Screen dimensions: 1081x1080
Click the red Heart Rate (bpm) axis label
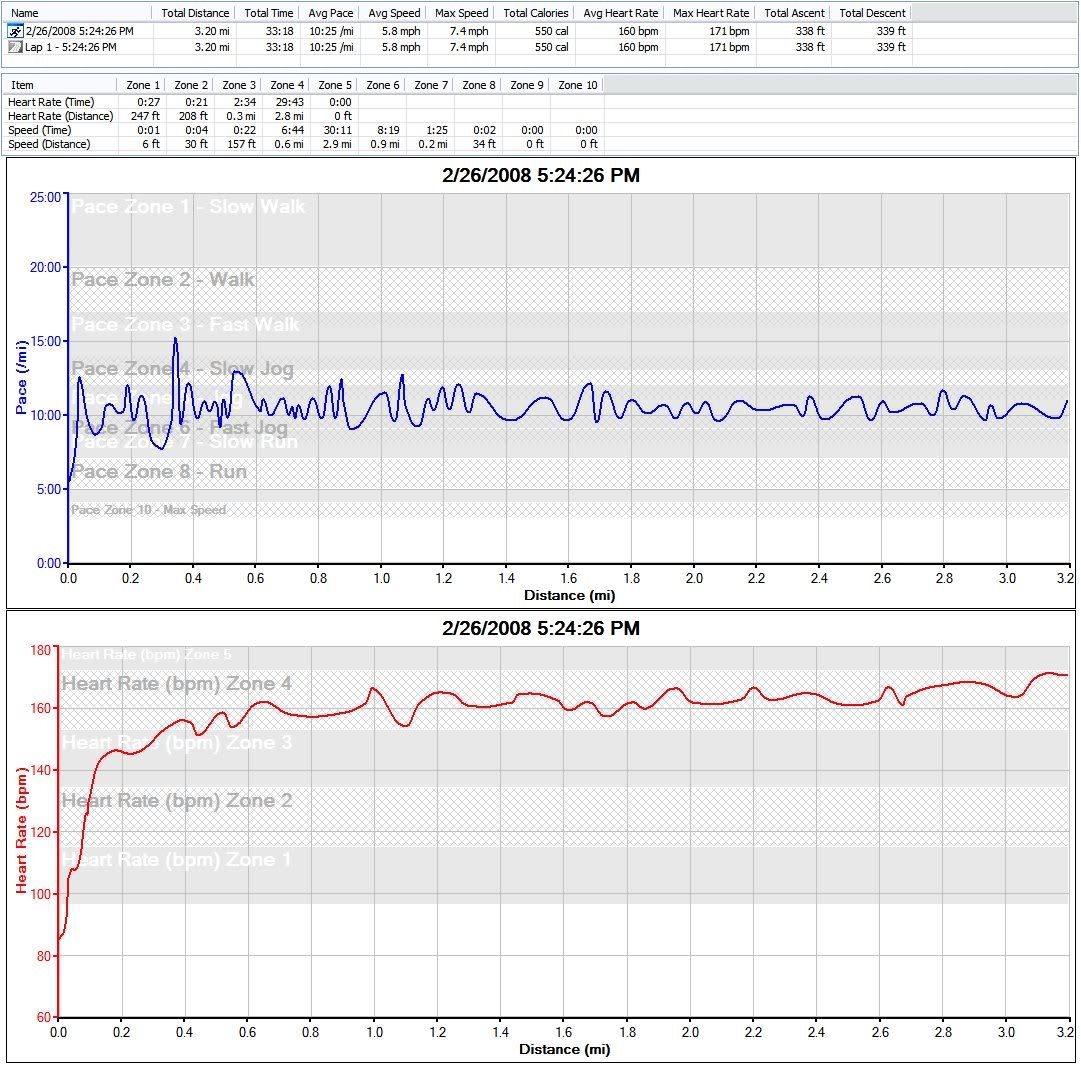(x=22, y=830)
